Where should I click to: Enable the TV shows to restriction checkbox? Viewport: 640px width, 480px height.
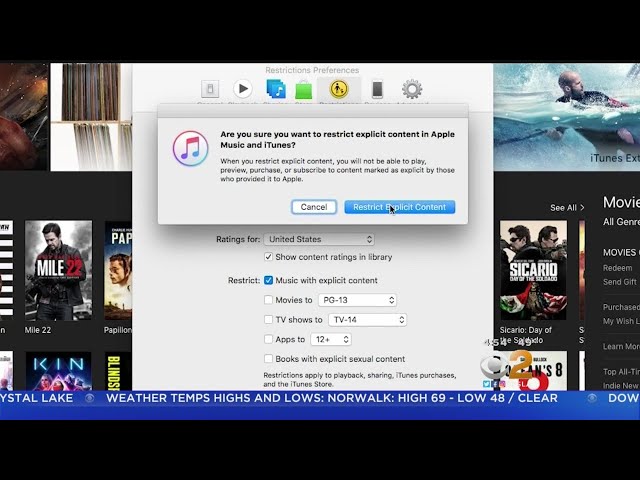268,320
